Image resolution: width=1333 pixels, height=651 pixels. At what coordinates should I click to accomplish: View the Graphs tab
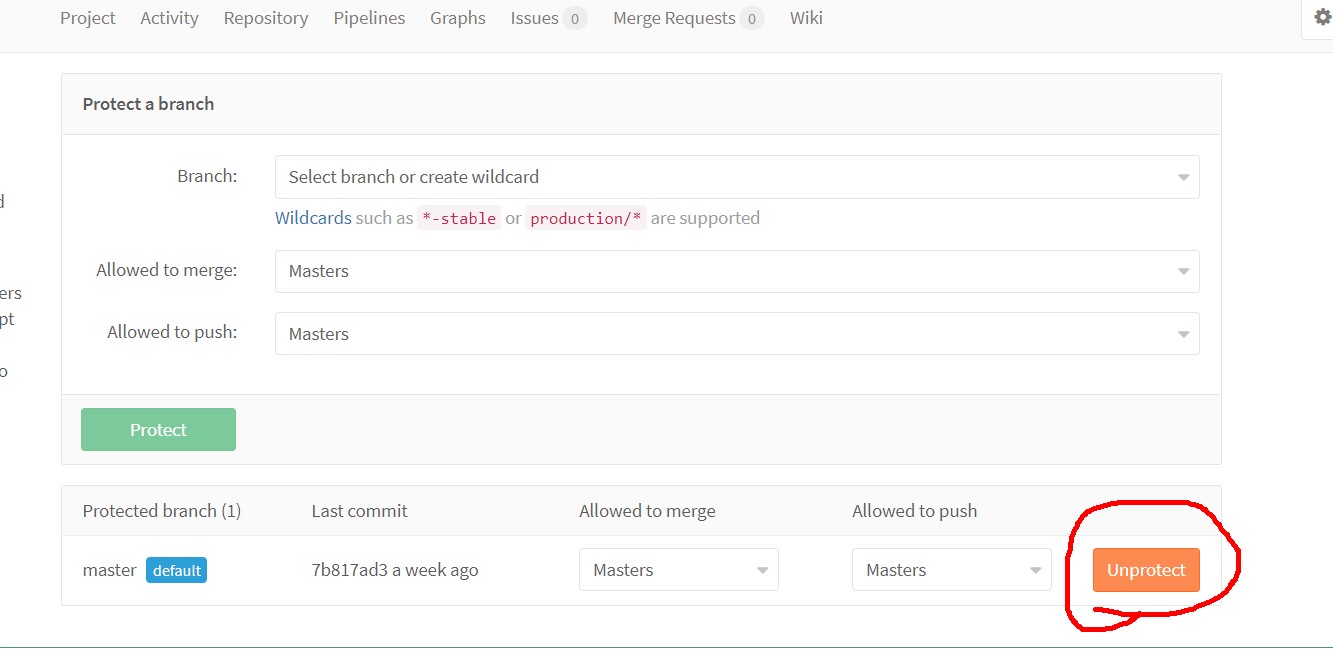(x=458, y=18)
